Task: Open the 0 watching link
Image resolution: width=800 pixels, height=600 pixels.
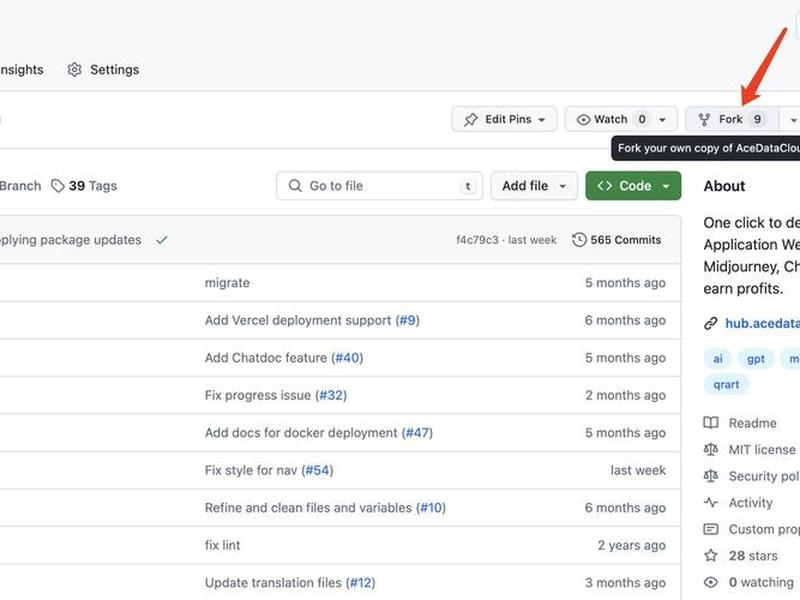Action: 761,582
